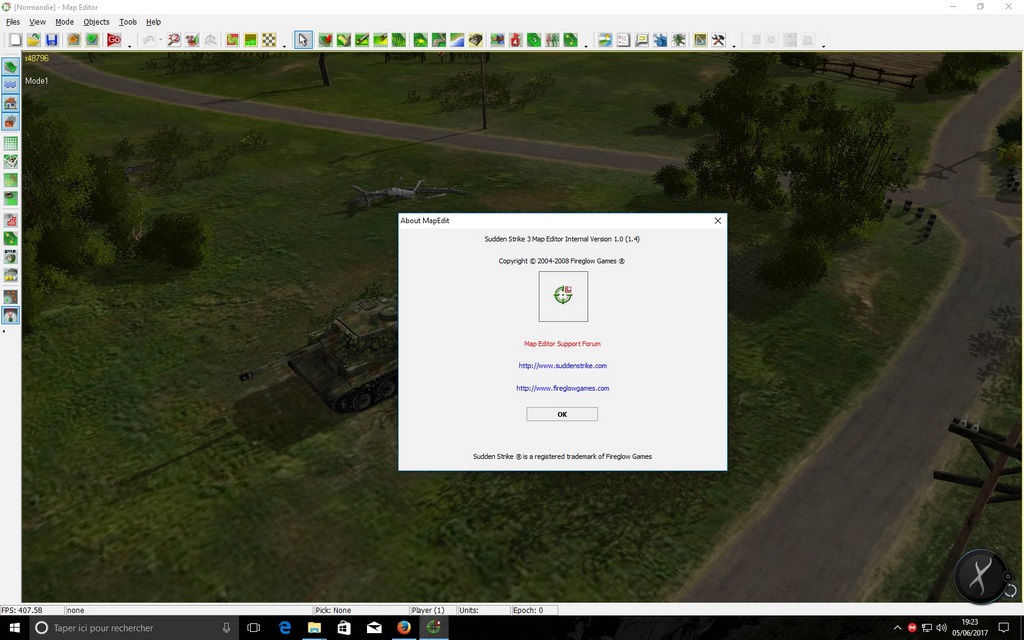Click the green down-arrow toolbar icon
The height and width of the screenshot is (640, 1024).
tap(92, 40)
